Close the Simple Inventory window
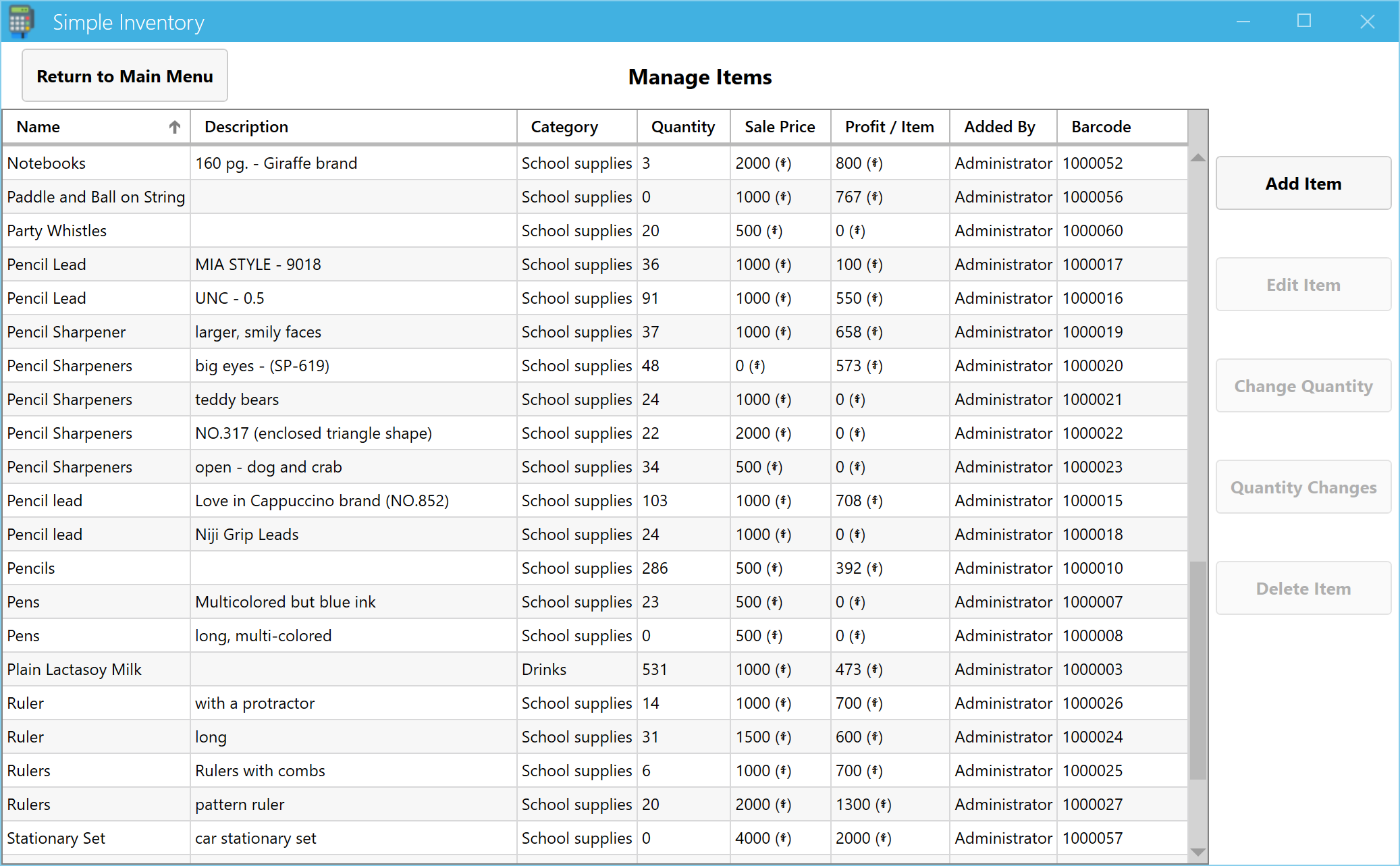 point(1367,22)
